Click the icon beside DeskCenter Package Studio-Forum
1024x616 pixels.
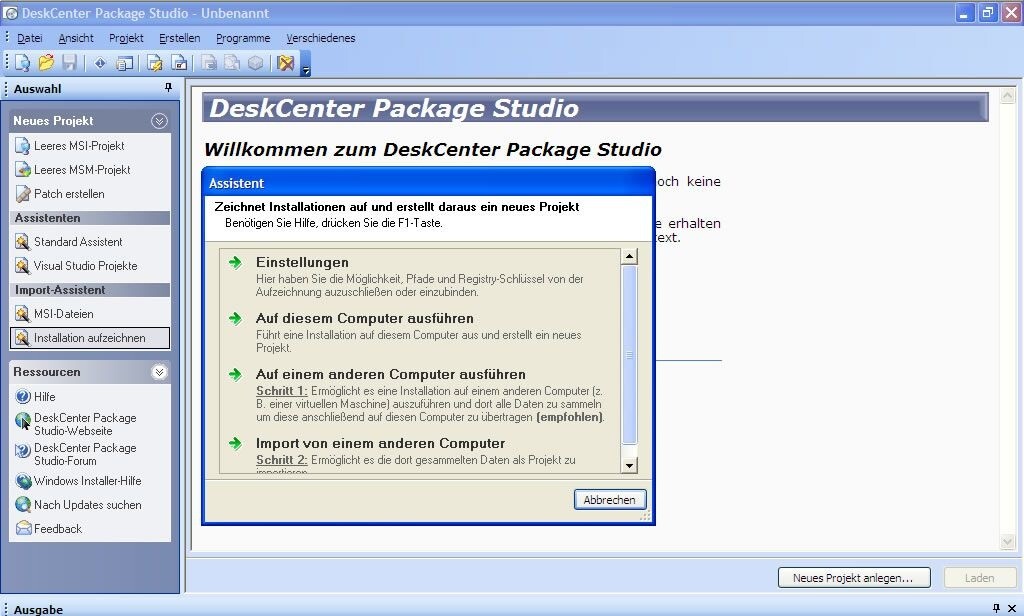(23, 451)
